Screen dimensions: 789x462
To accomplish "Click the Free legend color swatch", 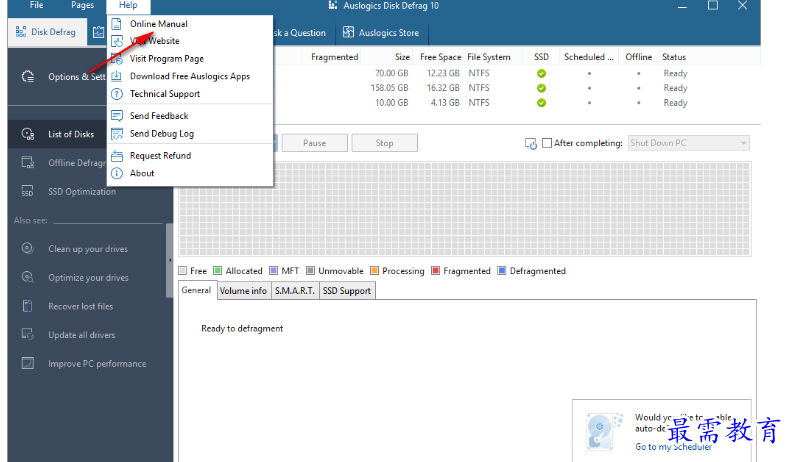I will (183, 271).
